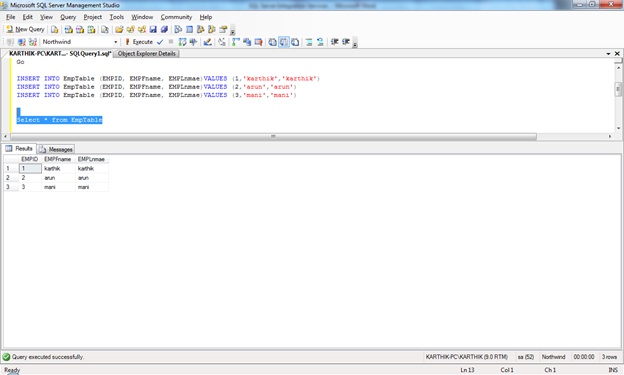The width and height of the screenshot is (624, 375).
Task: Click the highlighted 'Select * from EmpTable' line
Action: tap(59, 120)
